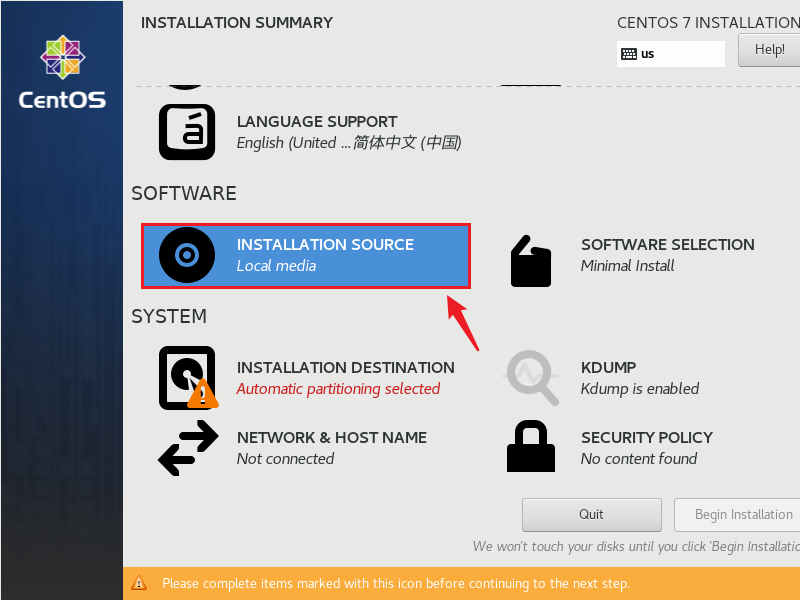
Task: Open SOFTWARE SELECTION title
Action: tap(667, 244)
